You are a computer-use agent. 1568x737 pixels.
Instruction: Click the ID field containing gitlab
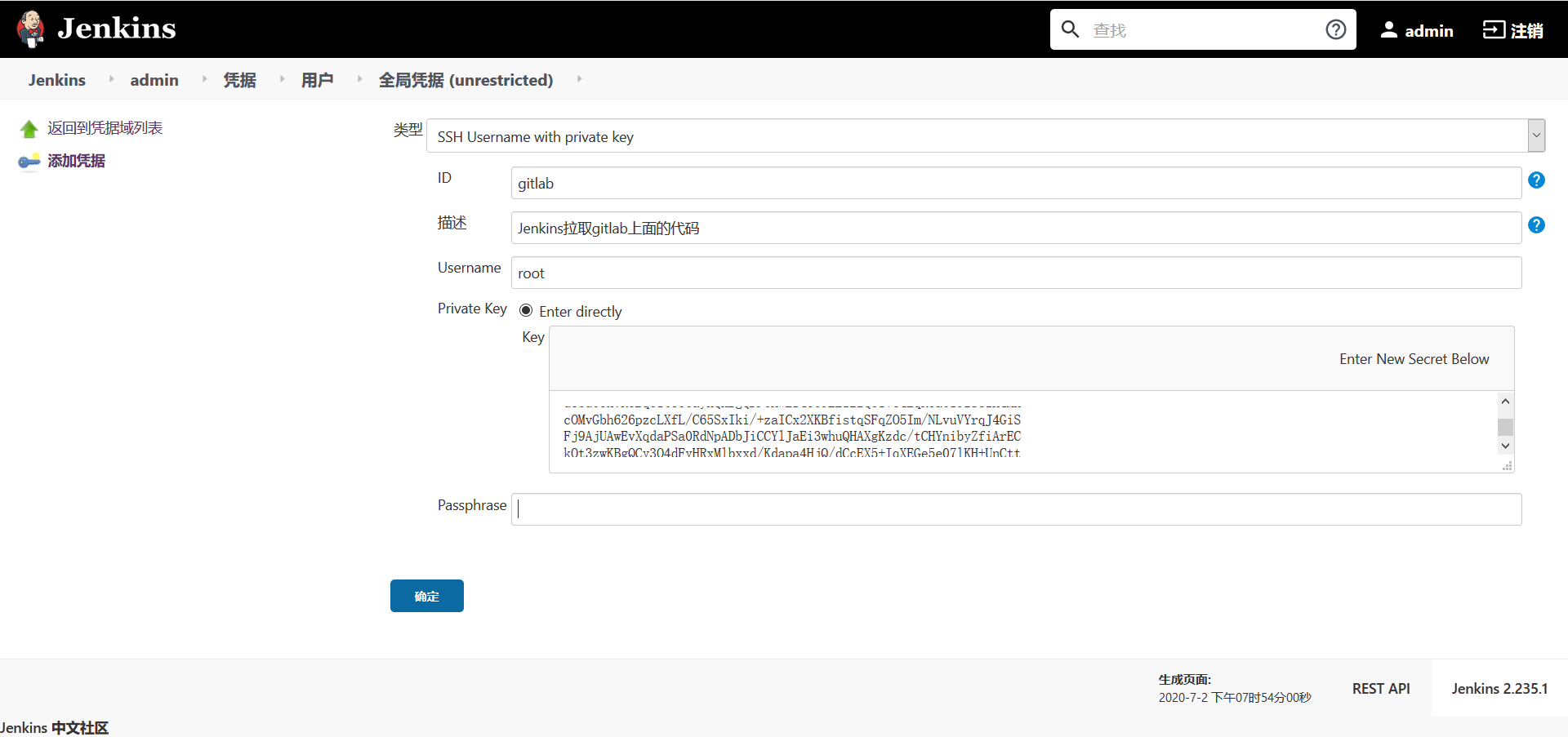pyautogui.click(x=1016, y=183)
